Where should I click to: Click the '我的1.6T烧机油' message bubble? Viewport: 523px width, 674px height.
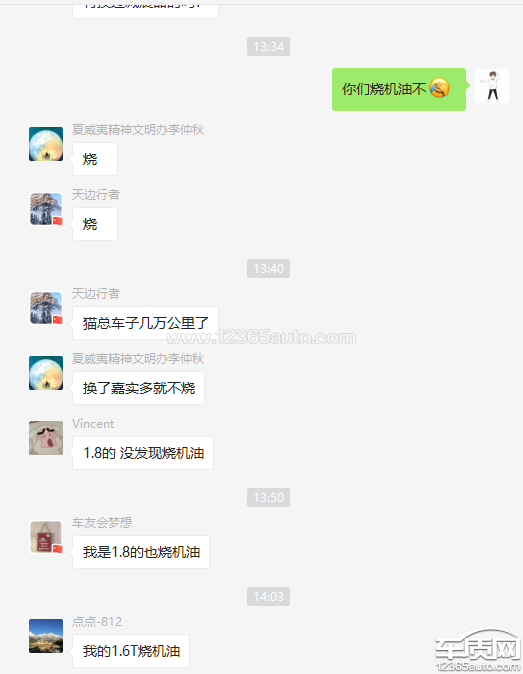click(131, 651)
